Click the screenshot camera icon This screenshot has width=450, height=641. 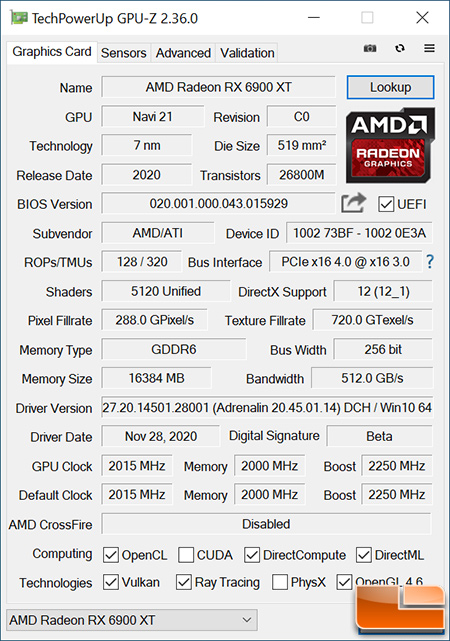370,48
